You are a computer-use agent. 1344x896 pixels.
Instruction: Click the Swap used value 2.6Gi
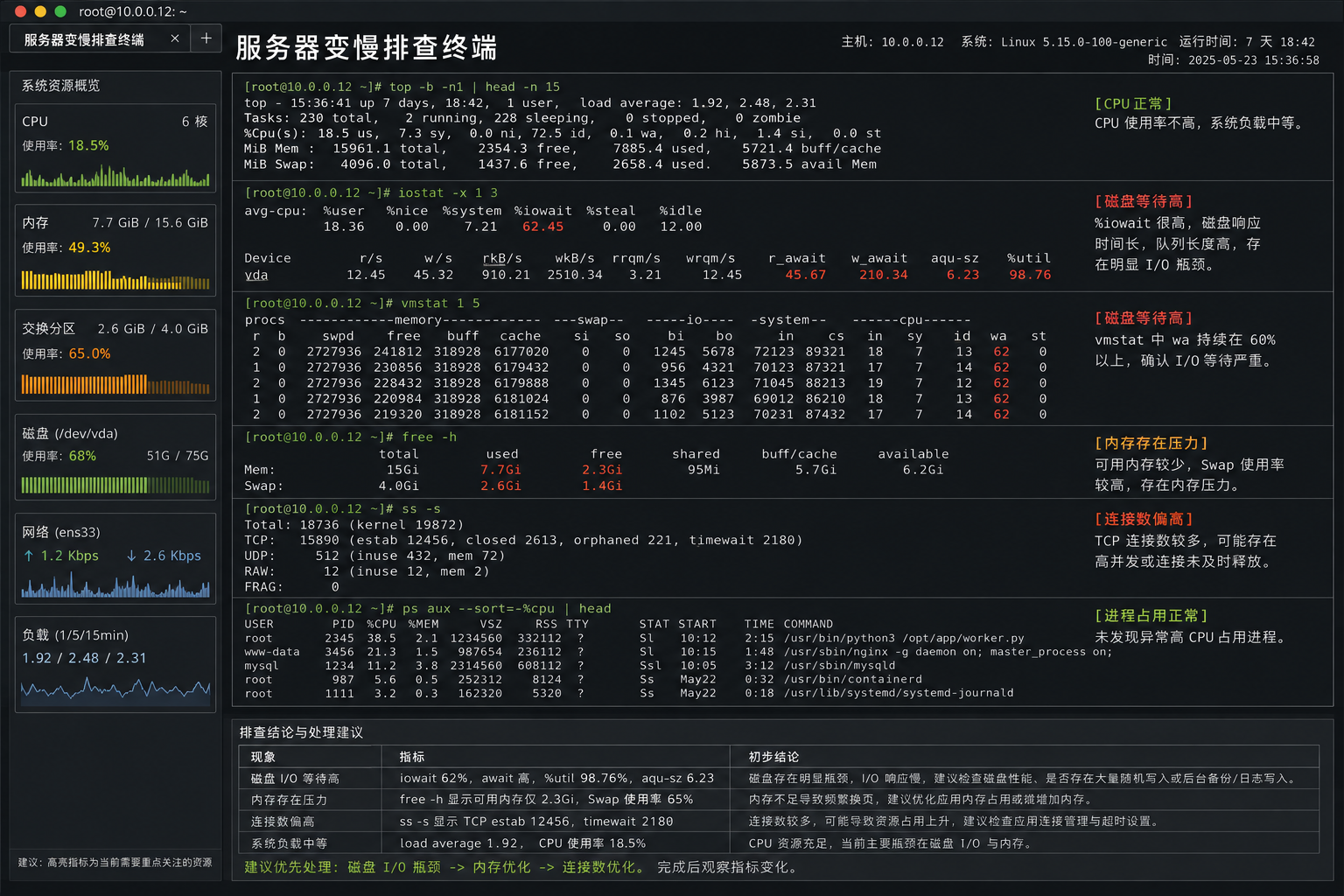click(x=500, y=486)
